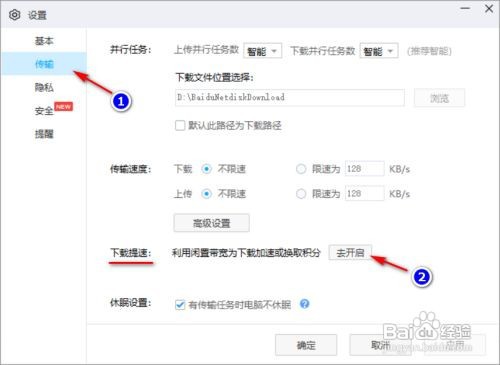The image size is (500, 365).
Task: Select 不限速 for 上传 speed
Action: pyautogui.click(x=206, y=194)
